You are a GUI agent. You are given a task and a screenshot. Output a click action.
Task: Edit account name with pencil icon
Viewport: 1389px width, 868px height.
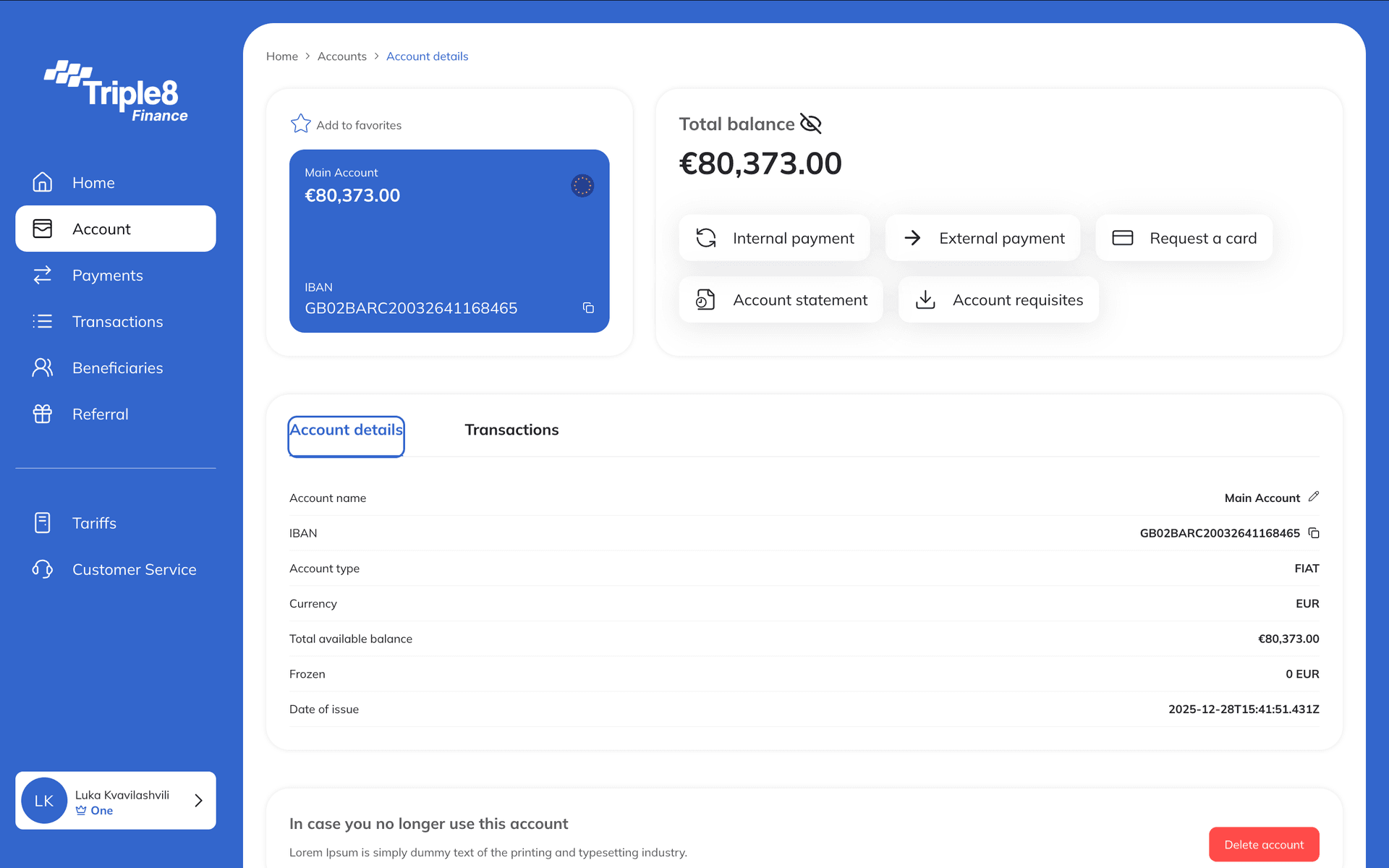[1314, 497]
